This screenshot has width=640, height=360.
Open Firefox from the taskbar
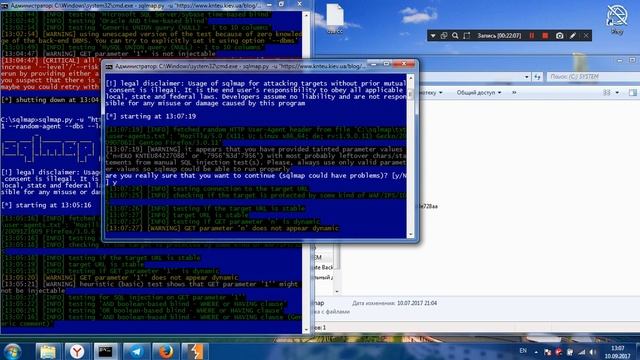[166, 351]
